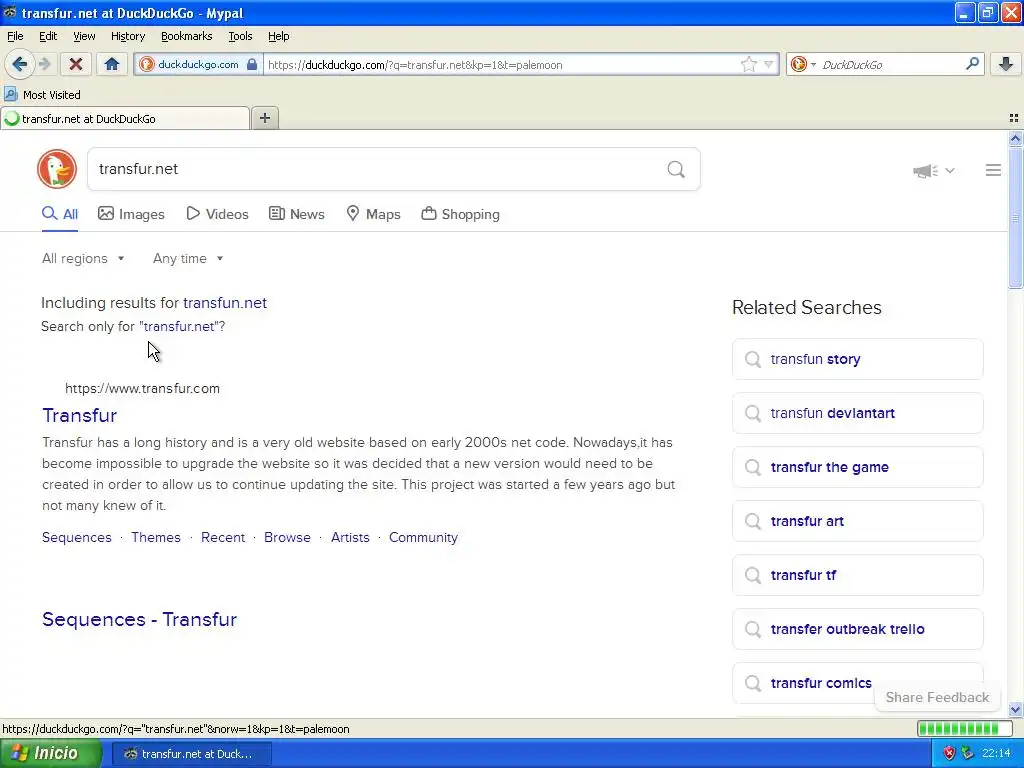
Task: Open the Tools menu
Action: [240, 36]
